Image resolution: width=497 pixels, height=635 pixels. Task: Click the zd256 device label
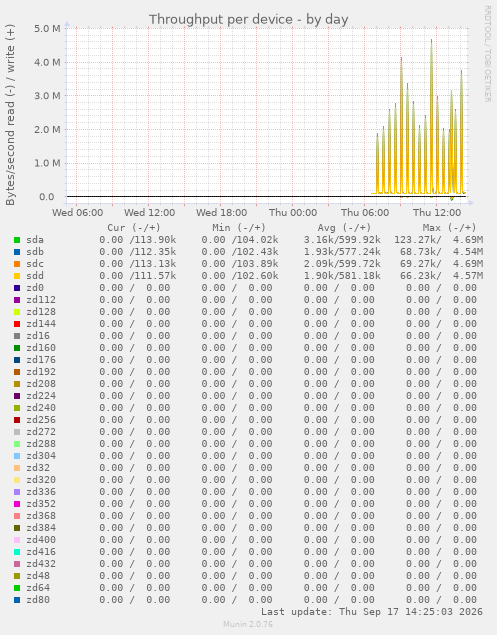pyautogui.click(x=41, y=420)
